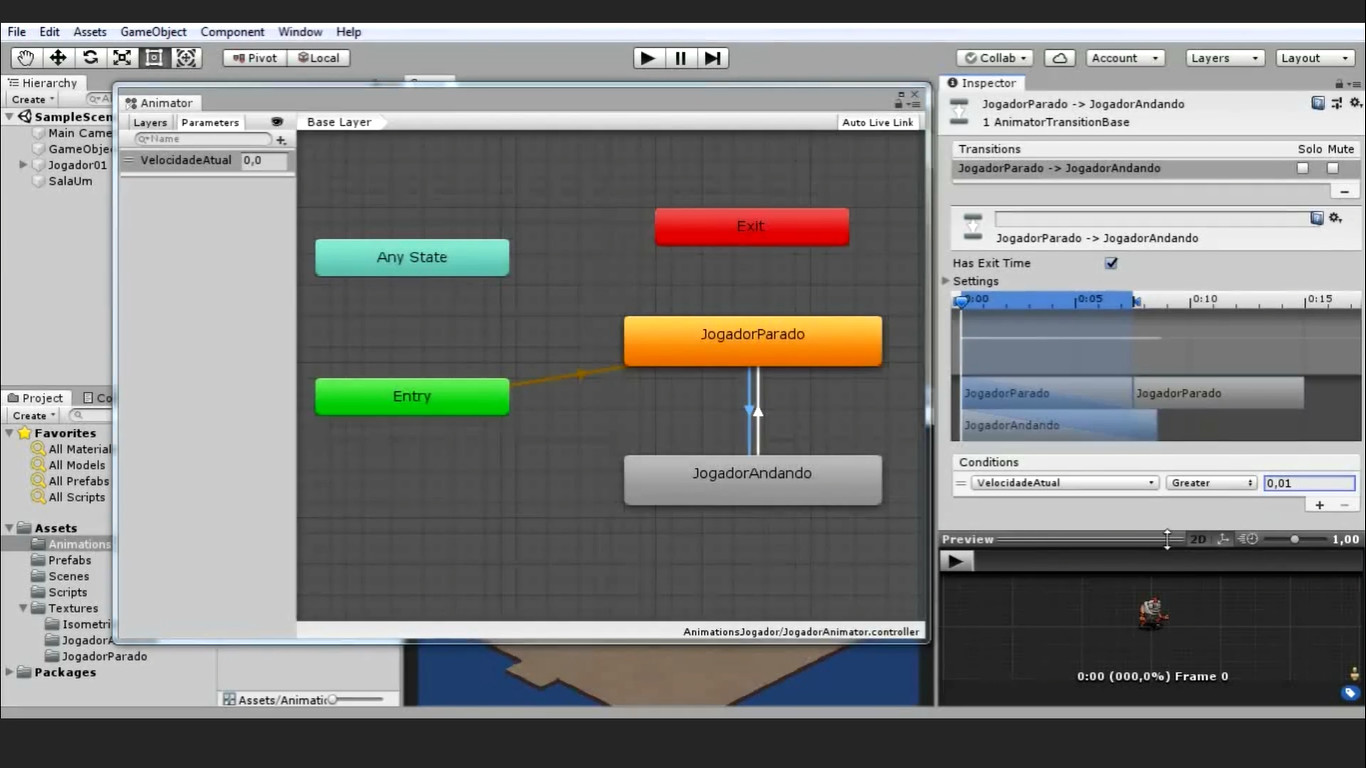Open the Greater comparison dropdown
This screenshot has width=1366, height=768.
tap(1210, 483)
